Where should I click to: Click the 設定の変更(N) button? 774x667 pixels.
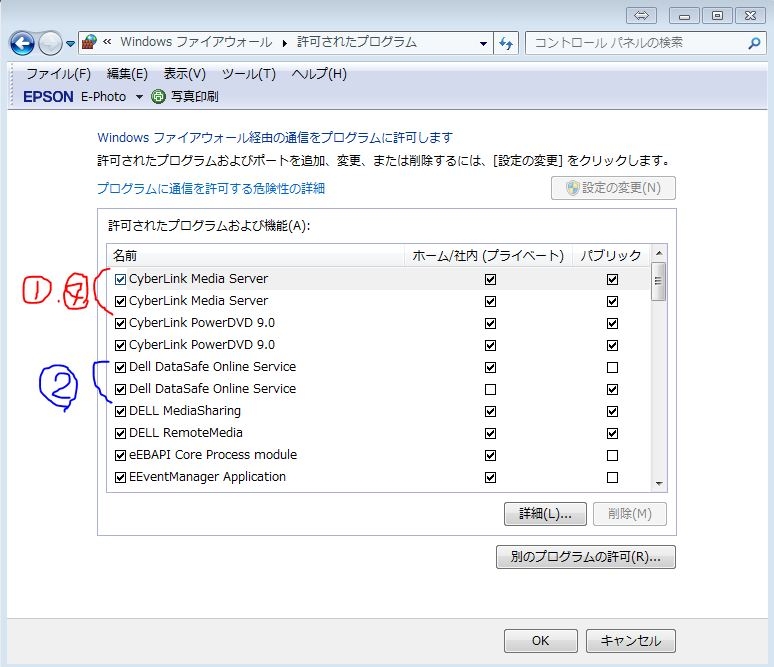(x=613, y=188)
